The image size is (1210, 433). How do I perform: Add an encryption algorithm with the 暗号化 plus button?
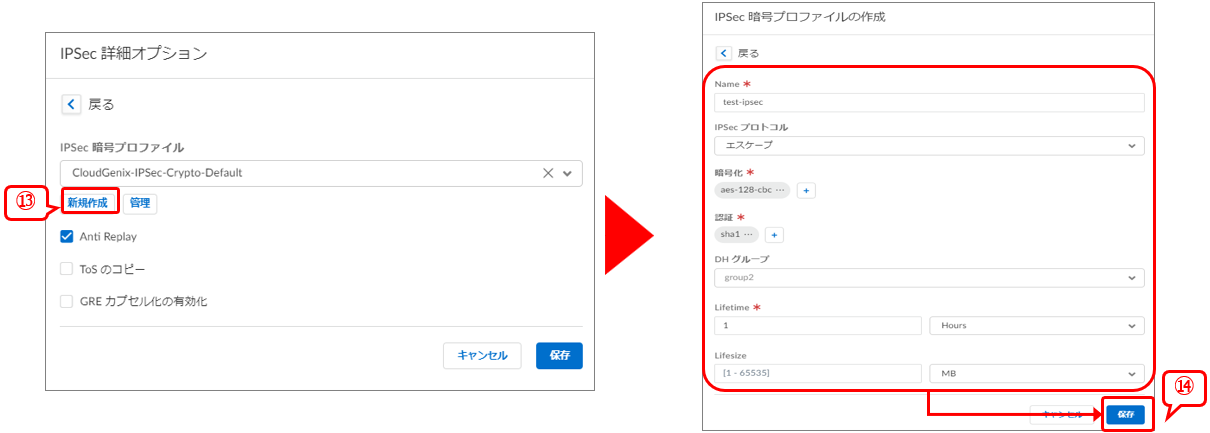(x=807, y=190)
